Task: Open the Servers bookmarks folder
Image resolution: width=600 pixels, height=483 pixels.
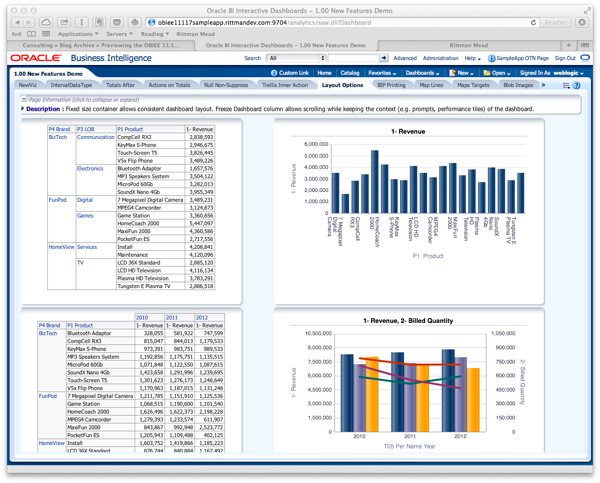Action: pos(119,34)
